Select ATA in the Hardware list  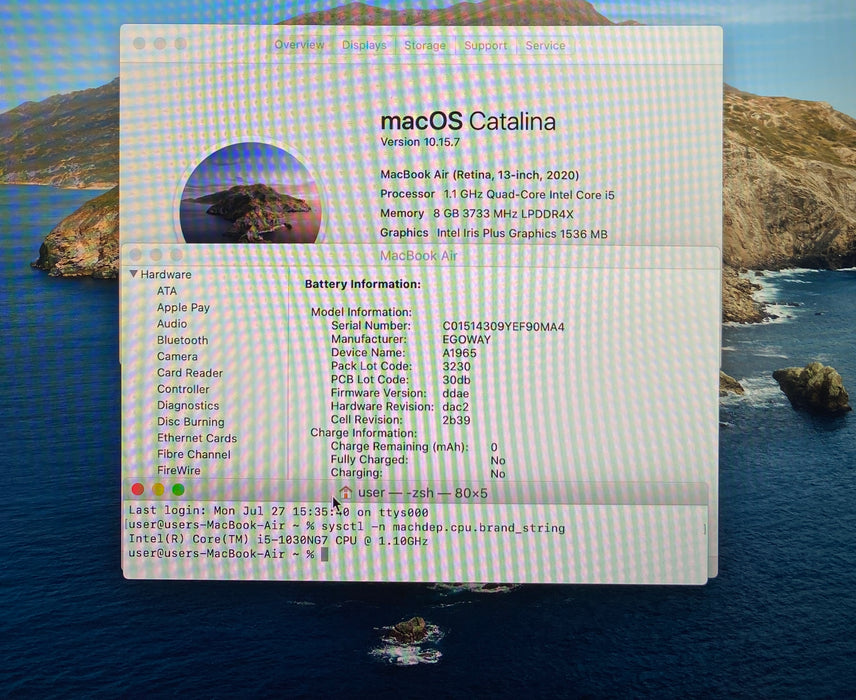[167, 291]
